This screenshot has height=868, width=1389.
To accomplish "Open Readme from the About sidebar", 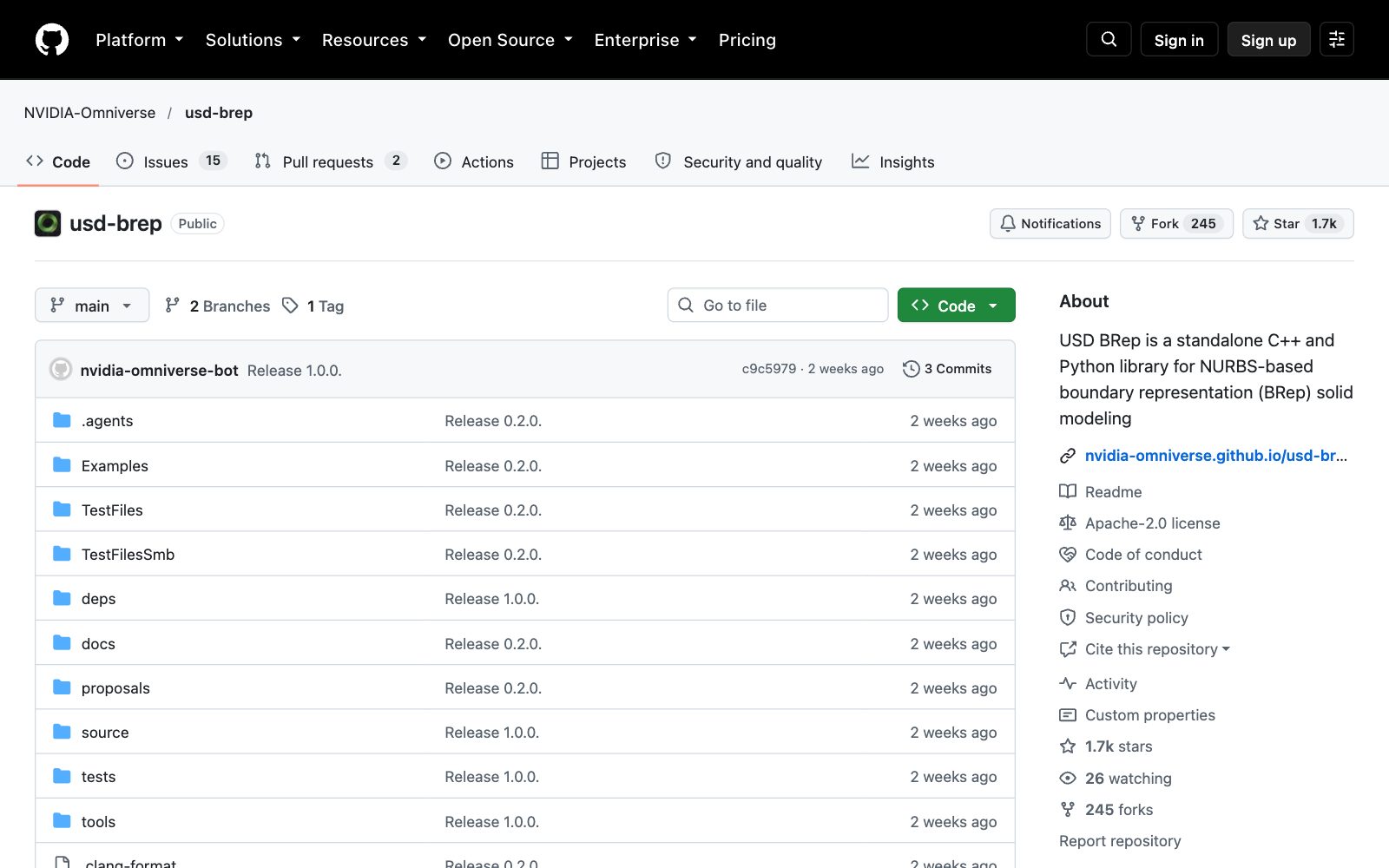I will (x=1101, y=491).
